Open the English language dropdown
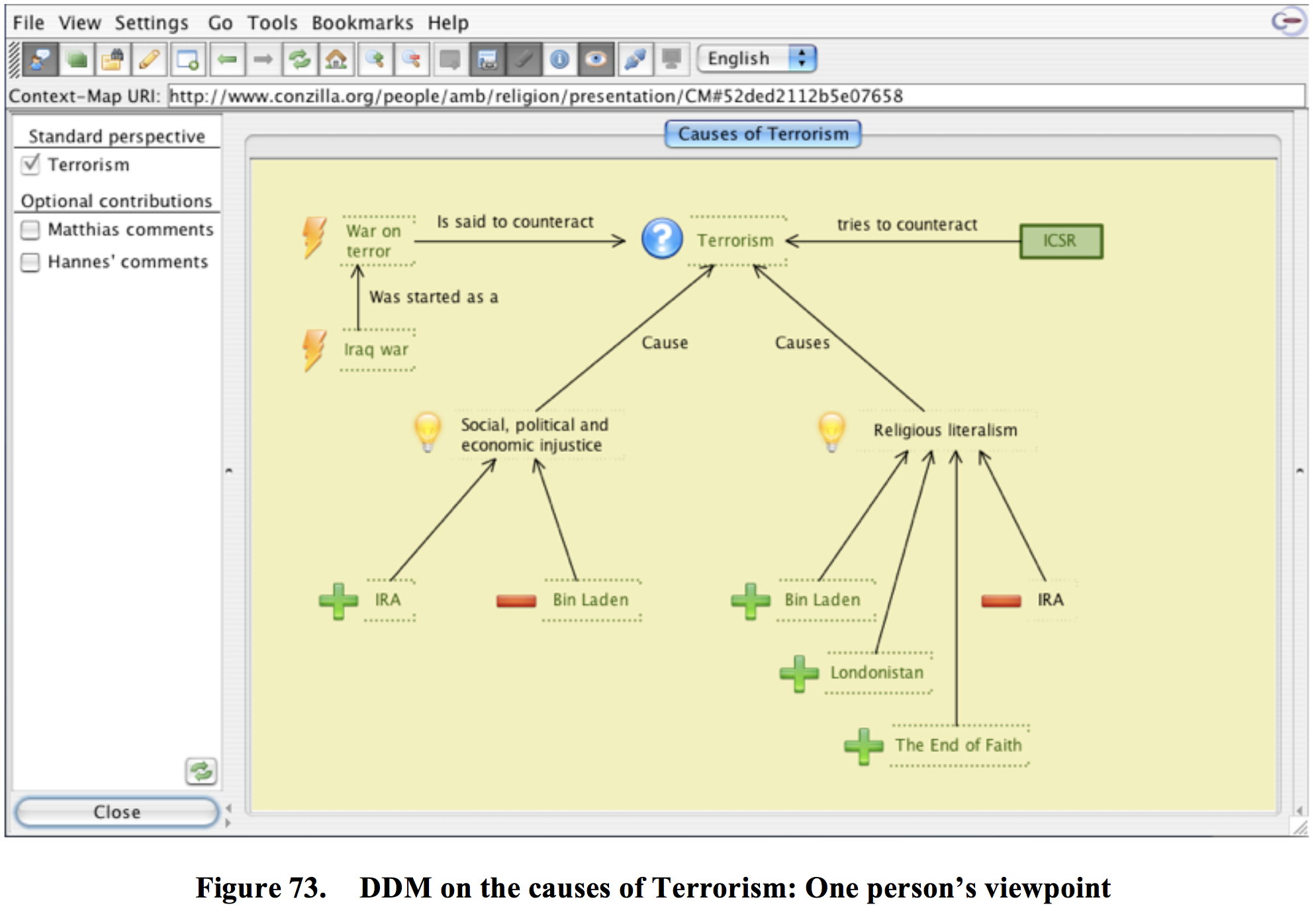 pyautogui.click(x=758, y=59)
